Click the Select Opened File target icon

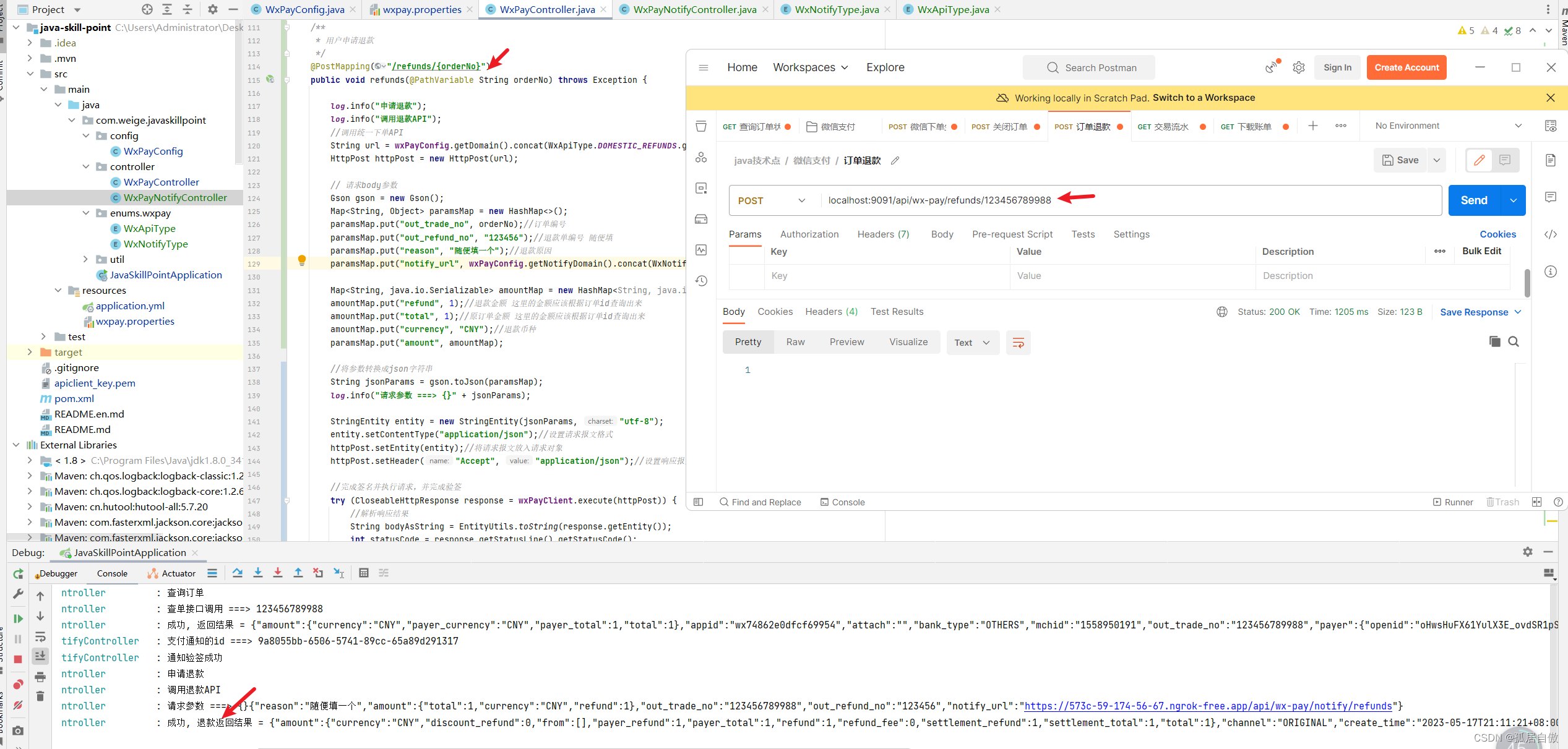(147, 9)
